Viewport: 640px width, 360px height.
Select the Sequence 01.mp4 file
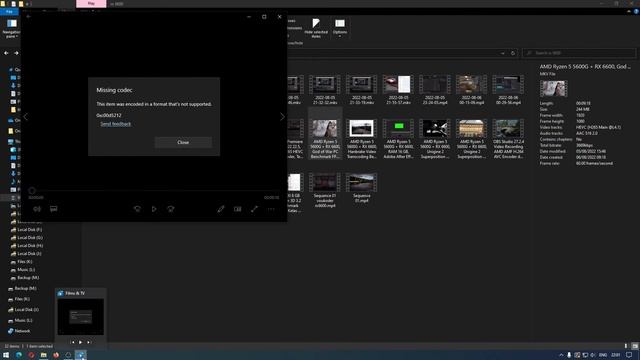(362, 188)
